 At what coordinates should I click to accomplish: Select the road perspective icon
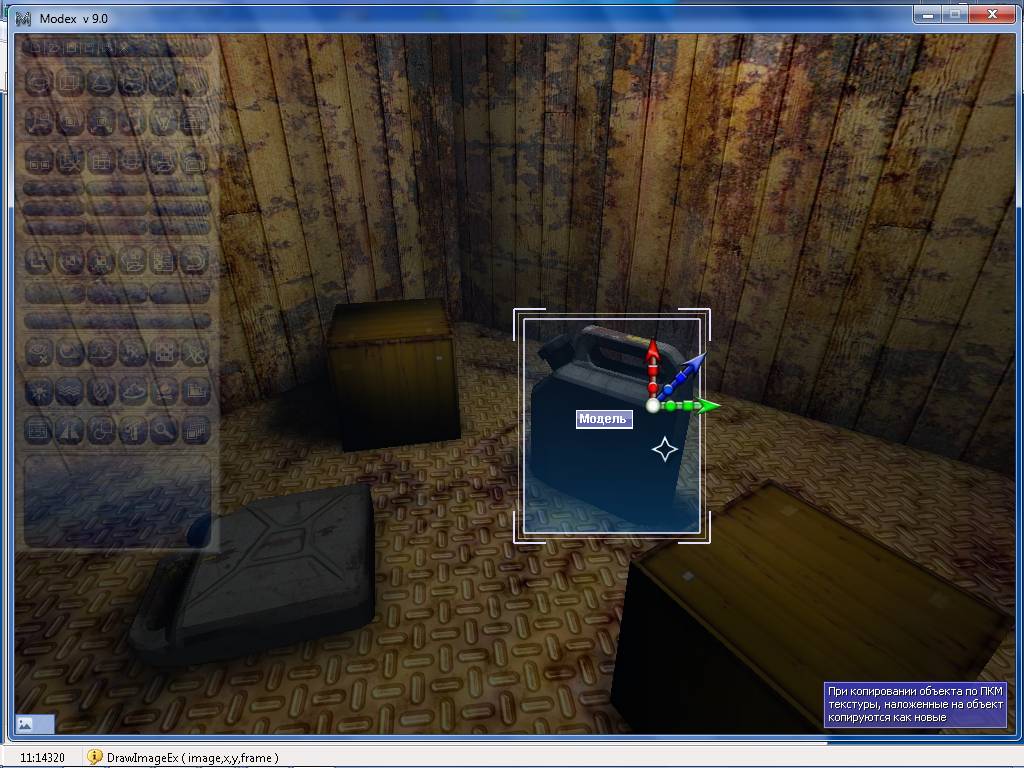coord(69,430)
